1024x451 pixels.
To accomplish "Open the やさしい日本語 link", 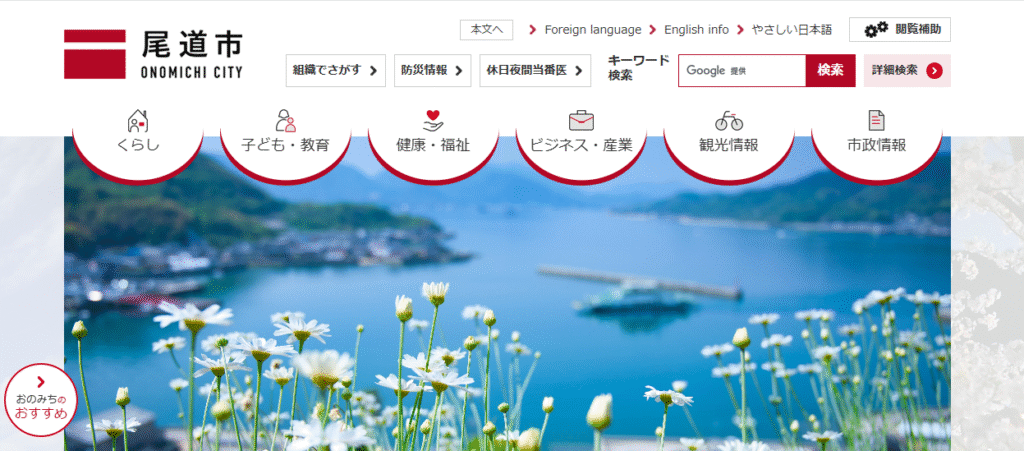I will coord(792,30).
